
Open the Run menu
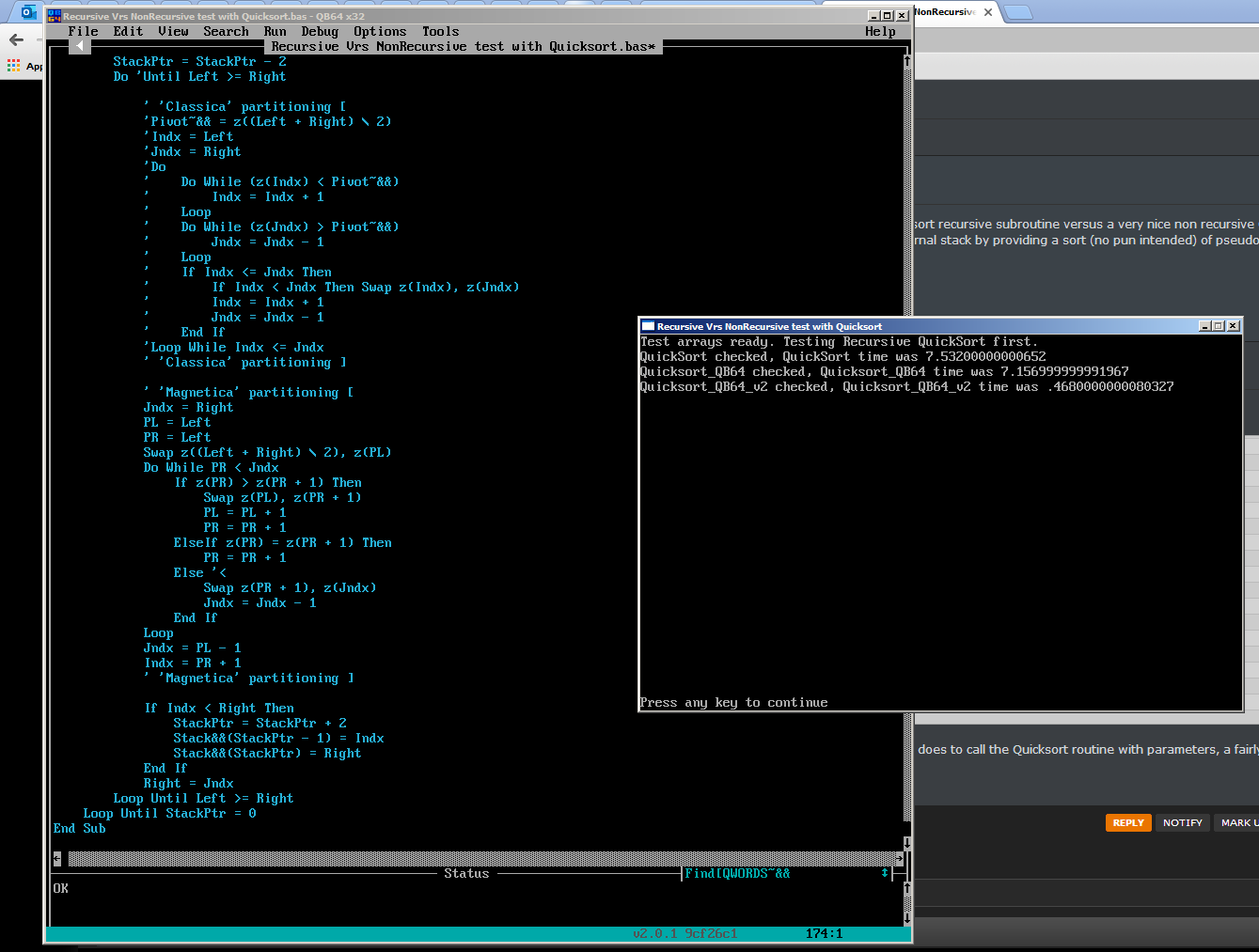275,31
